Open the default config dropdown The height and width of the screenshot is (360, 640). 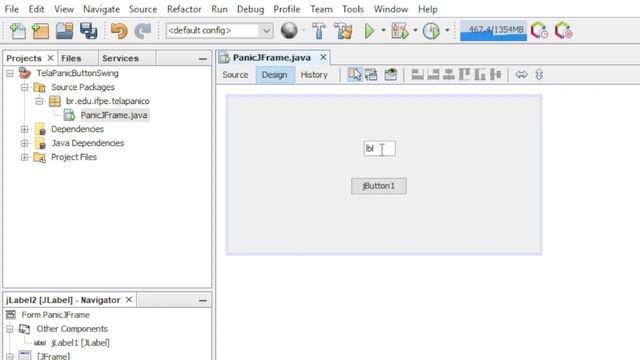click(x=266, y=31)
